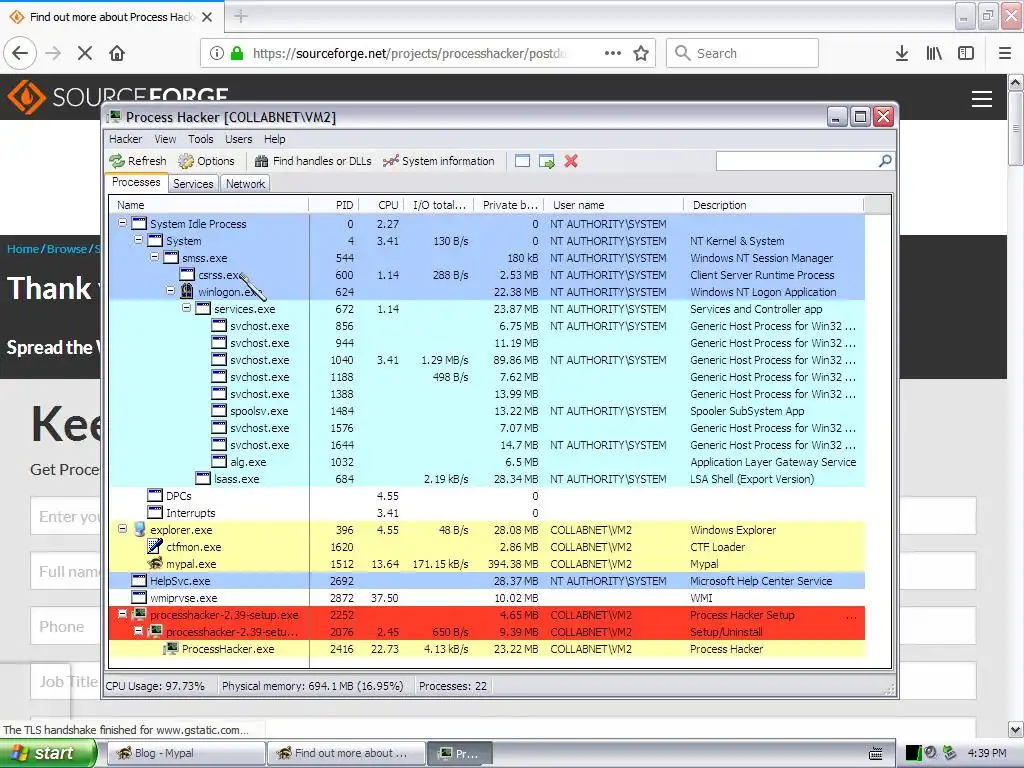The image size is (1024, 768).
Task: Sort the process list by the Name column
Action: click(x=208, y=205)
